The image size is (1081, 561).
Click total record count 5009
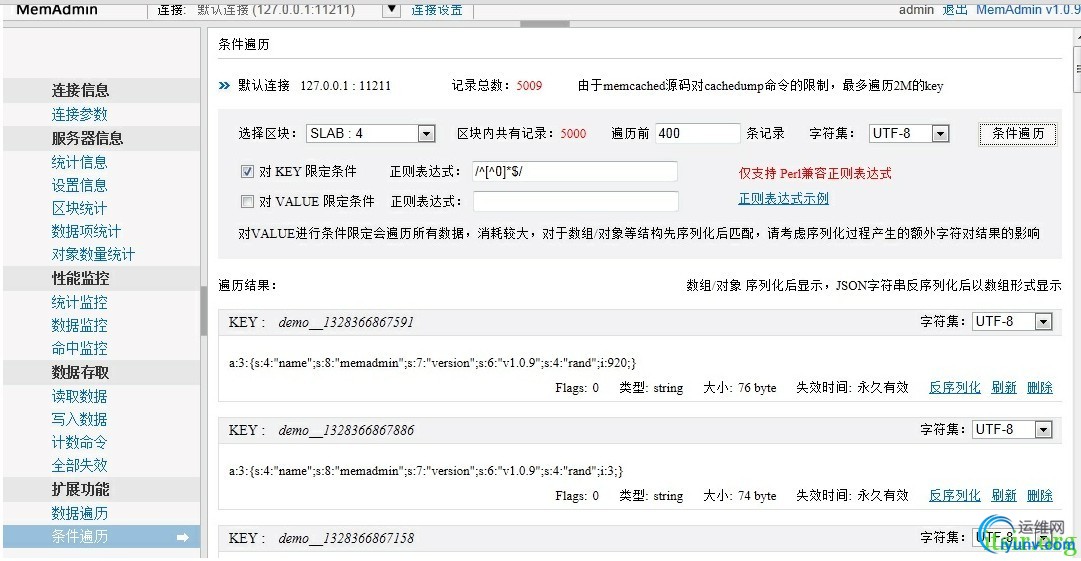[529, 85]
